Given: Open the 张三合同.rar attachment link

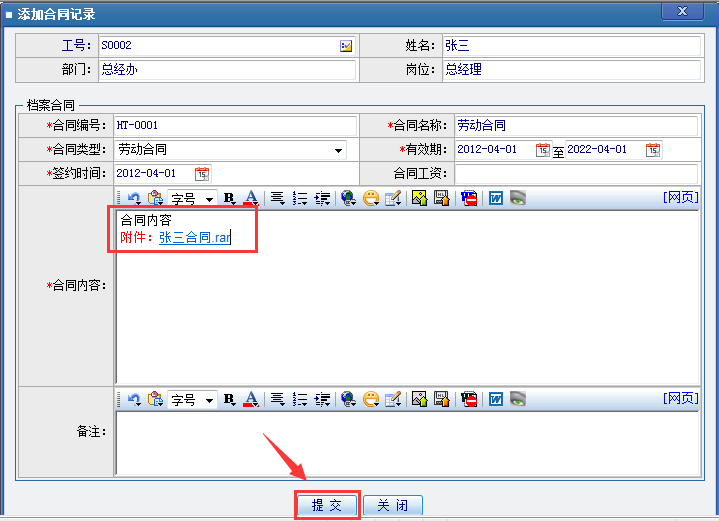Looking at the screenshot, I should 195,238.
